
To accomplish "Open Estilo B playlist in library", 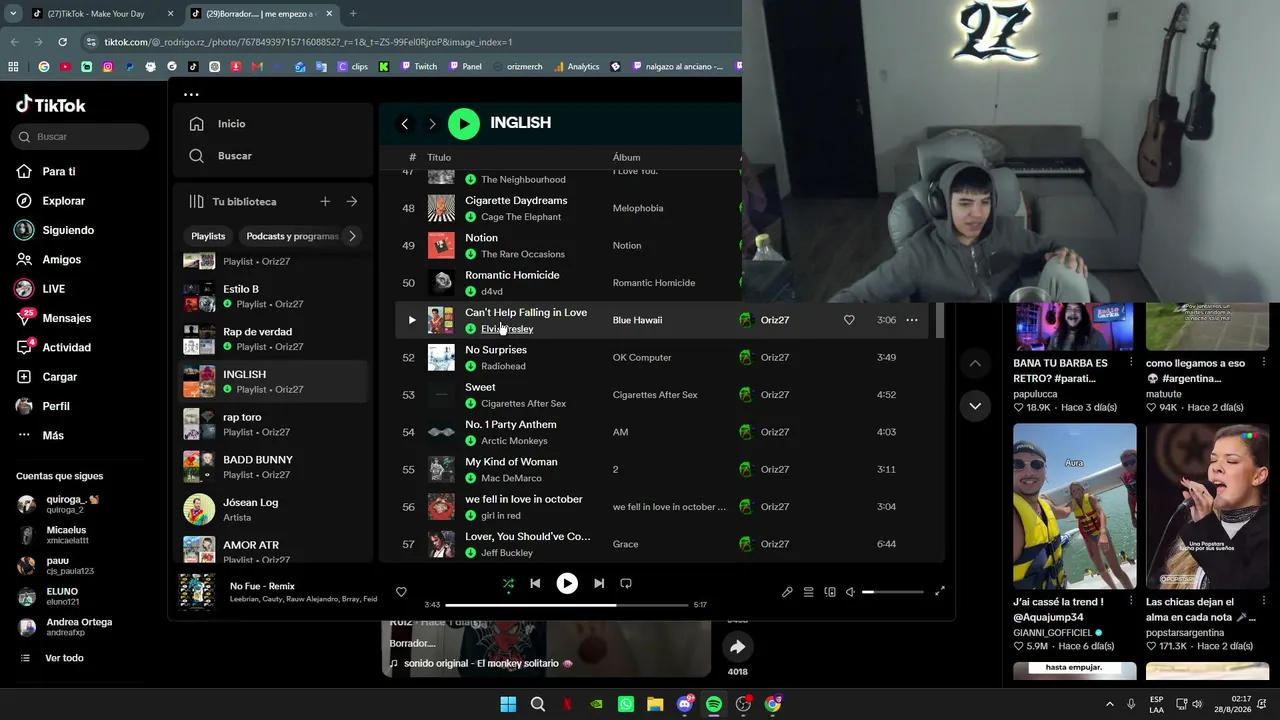I will 274,296.
